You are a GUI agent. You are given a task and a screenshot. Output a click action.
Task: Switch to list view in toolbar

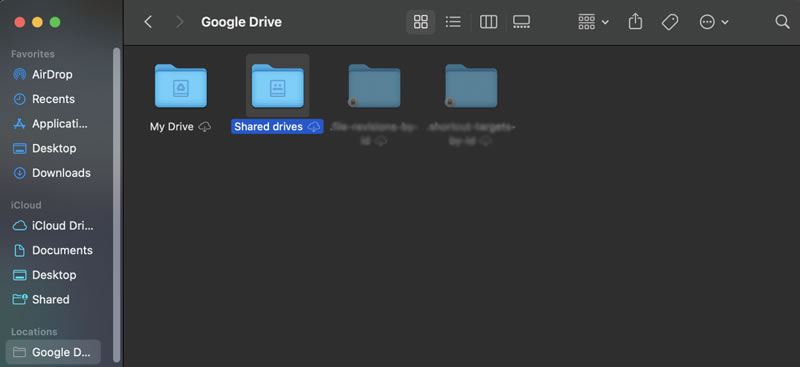click(x=453, y=22)
